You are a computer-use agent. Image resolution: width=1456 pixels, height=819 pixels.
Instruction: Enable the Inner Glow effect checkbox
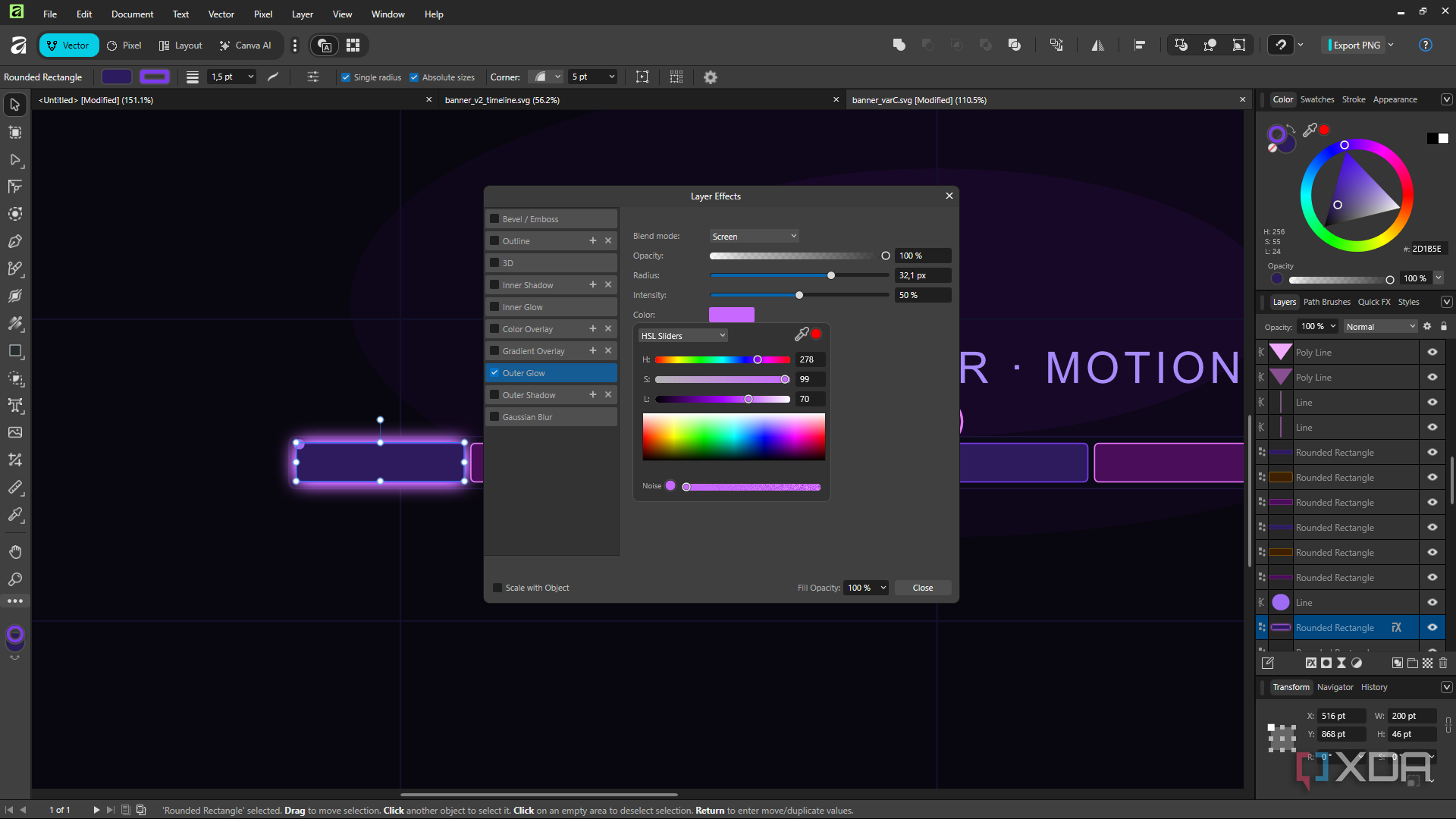(x=494, y=307)
